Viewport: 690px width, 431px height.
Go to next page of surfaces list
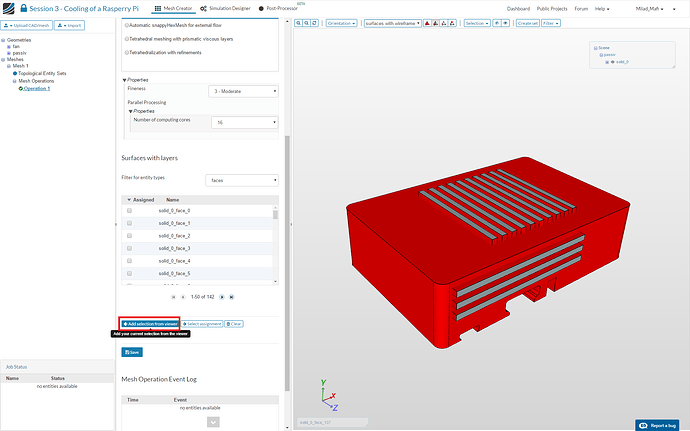[x=221, y=297]
